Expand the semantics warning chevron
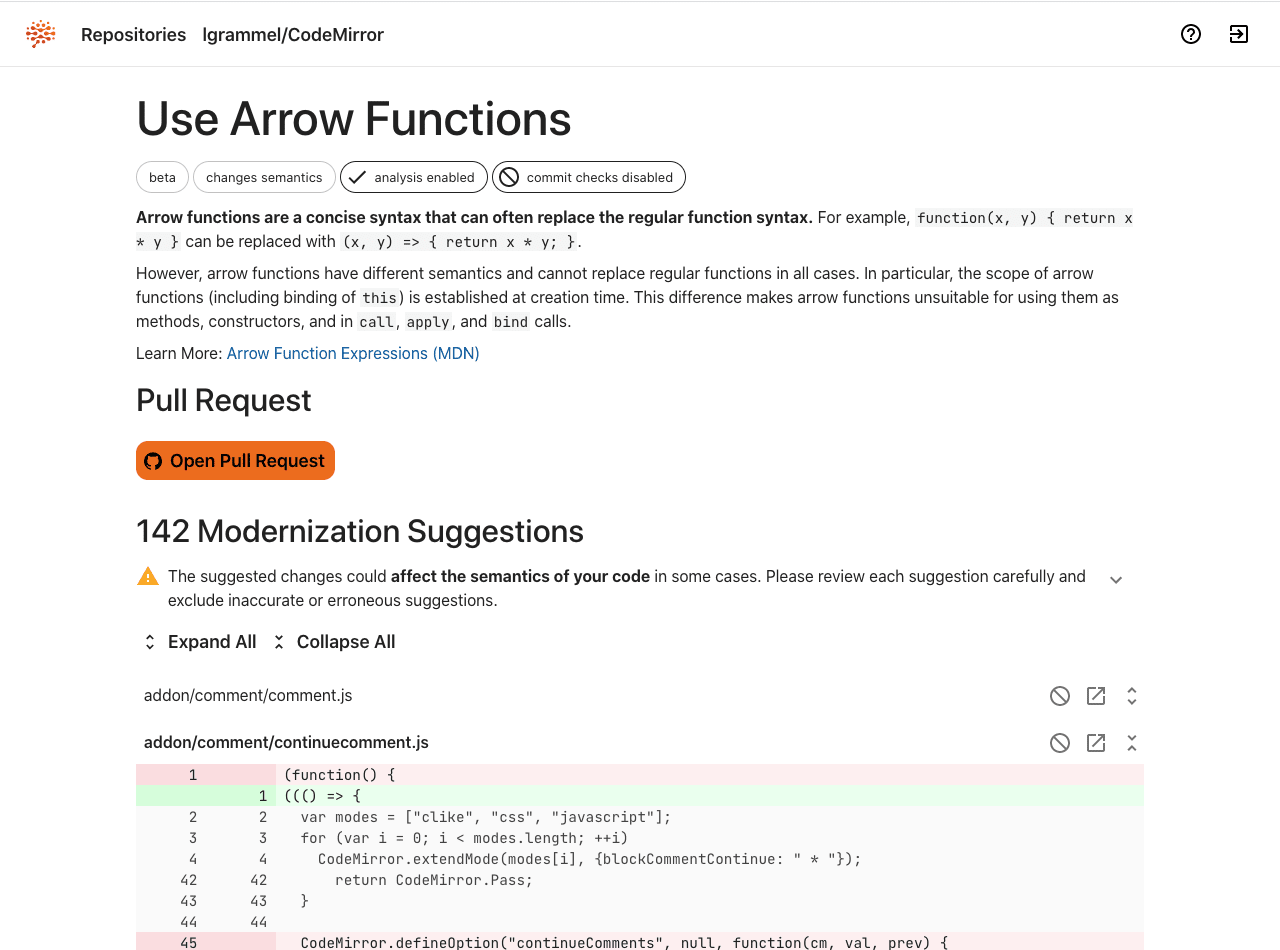The height and width of the screenshot is (950, 1280). [x=1116, y=580]
